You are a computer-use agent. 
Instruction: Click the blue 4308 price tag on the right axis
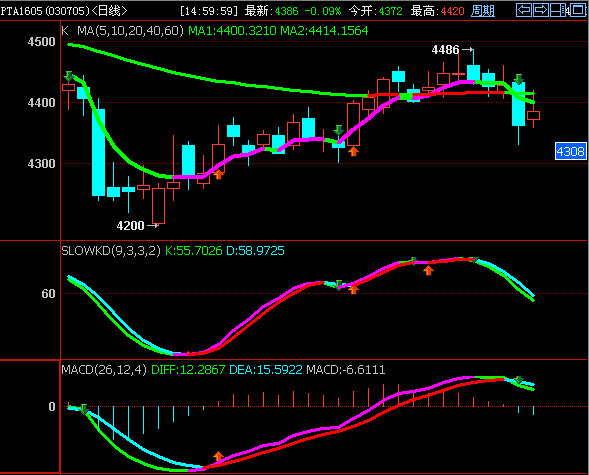(571, 151)
